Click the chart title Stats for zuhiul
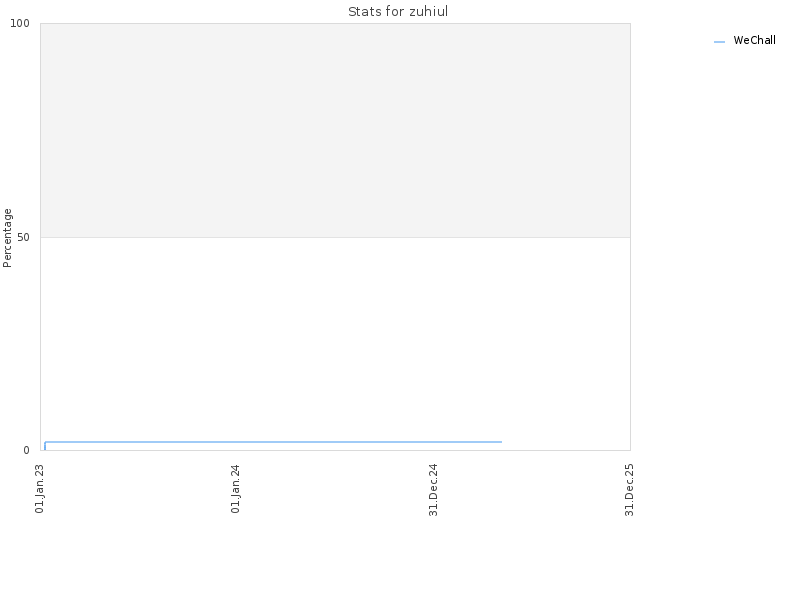 tap(398, 12)
